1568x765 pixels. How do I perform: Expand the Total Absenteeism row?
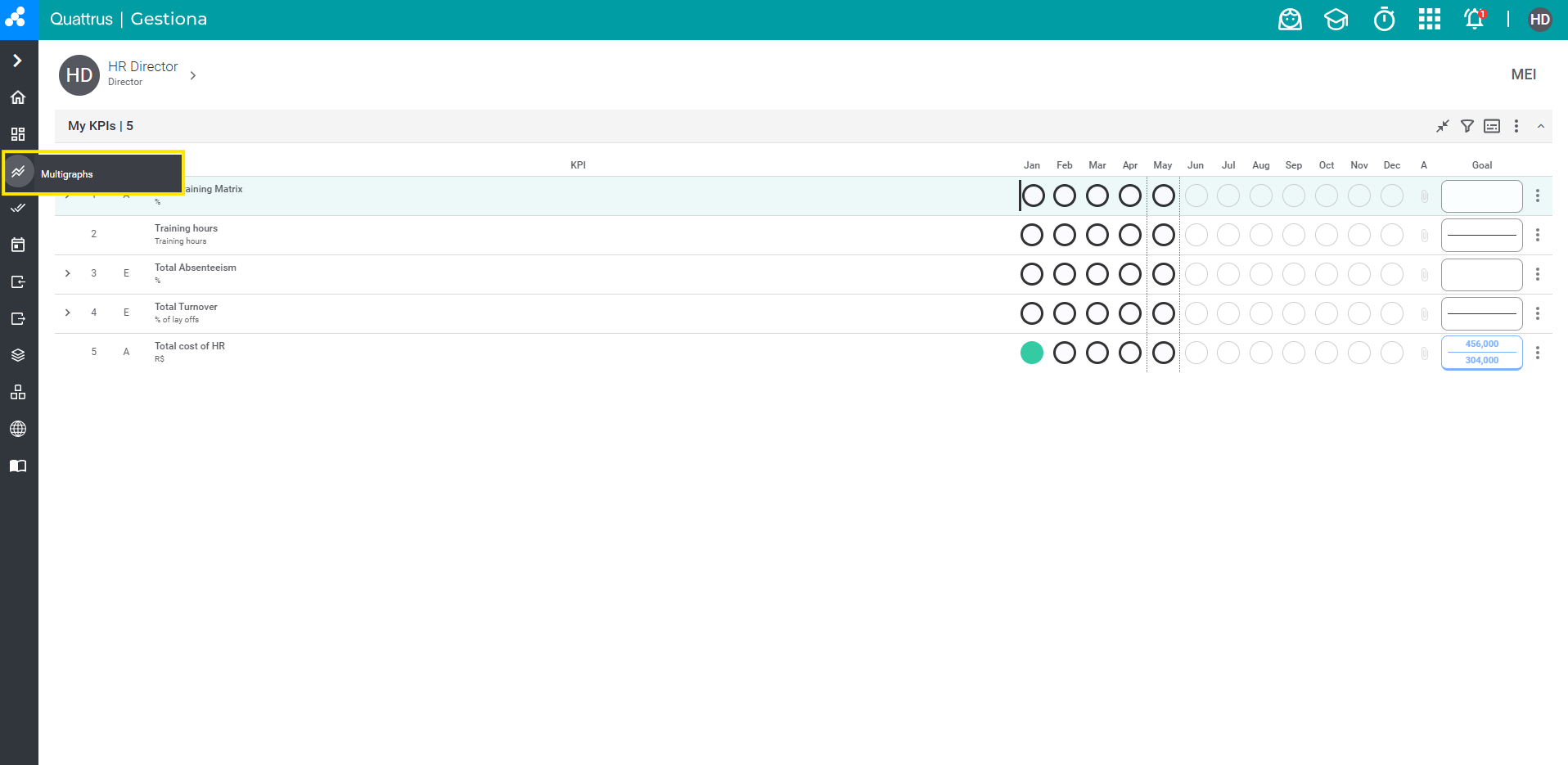pos(68,273)
